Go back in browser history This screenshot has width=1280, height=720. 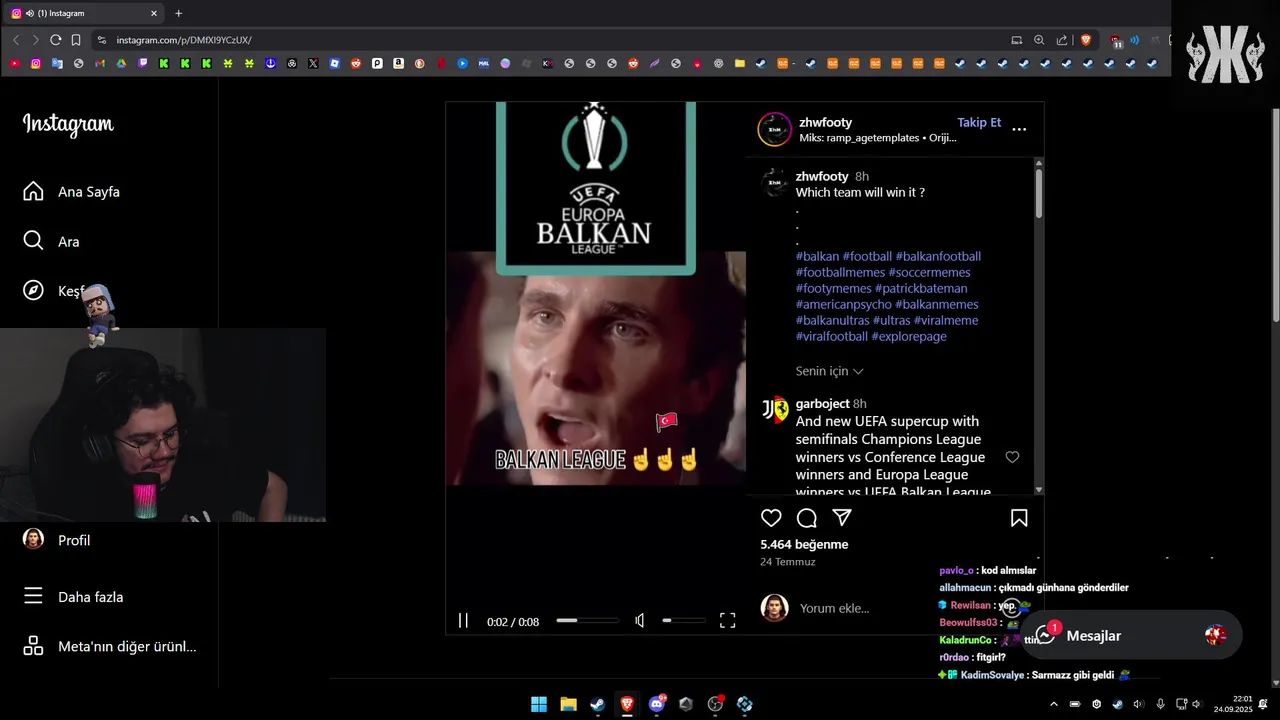pos(16,40)
